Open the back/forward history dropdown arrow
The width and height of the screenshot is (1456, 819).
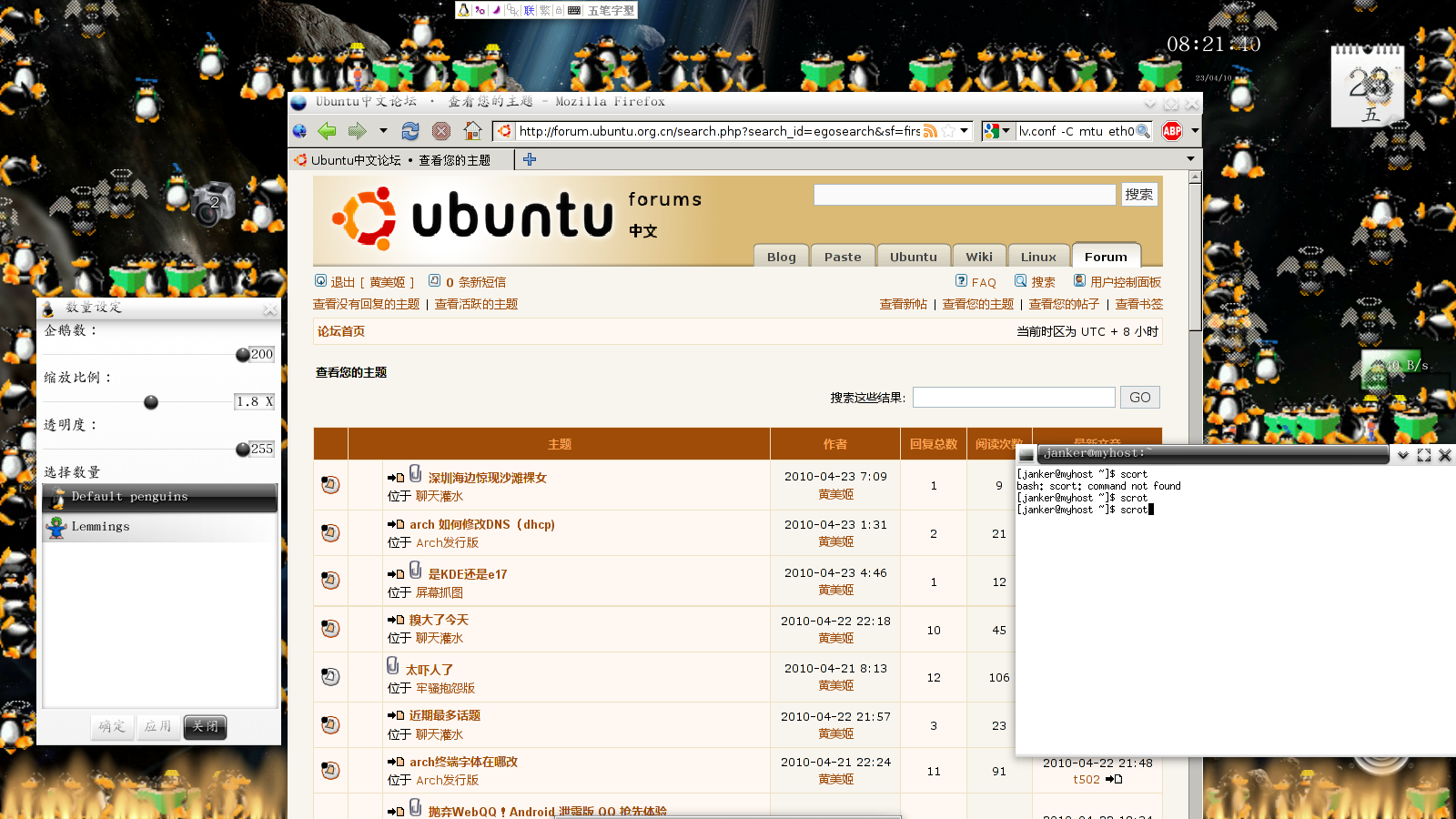(x=383, y=131)
